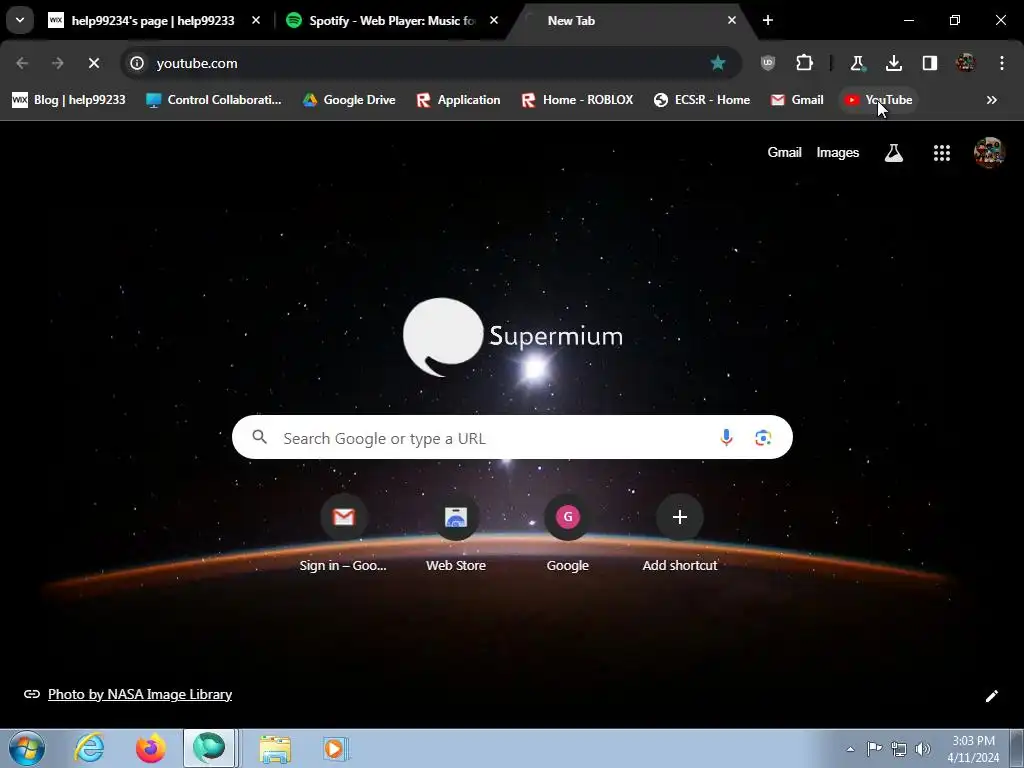Open a new tab with plus button
1024x768 pixels.
click(768, 20)
